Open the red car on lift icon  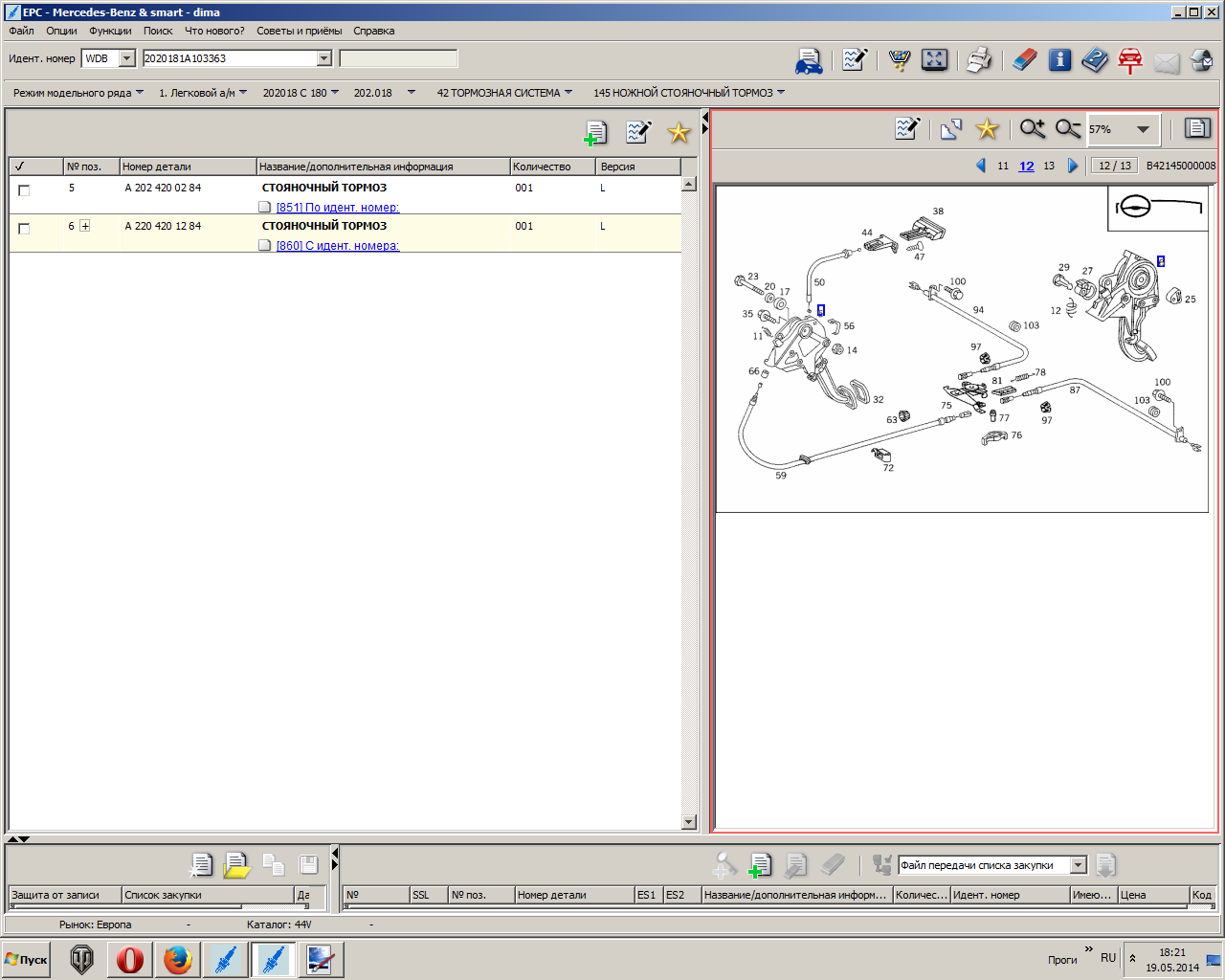(x=1130, y=60)
